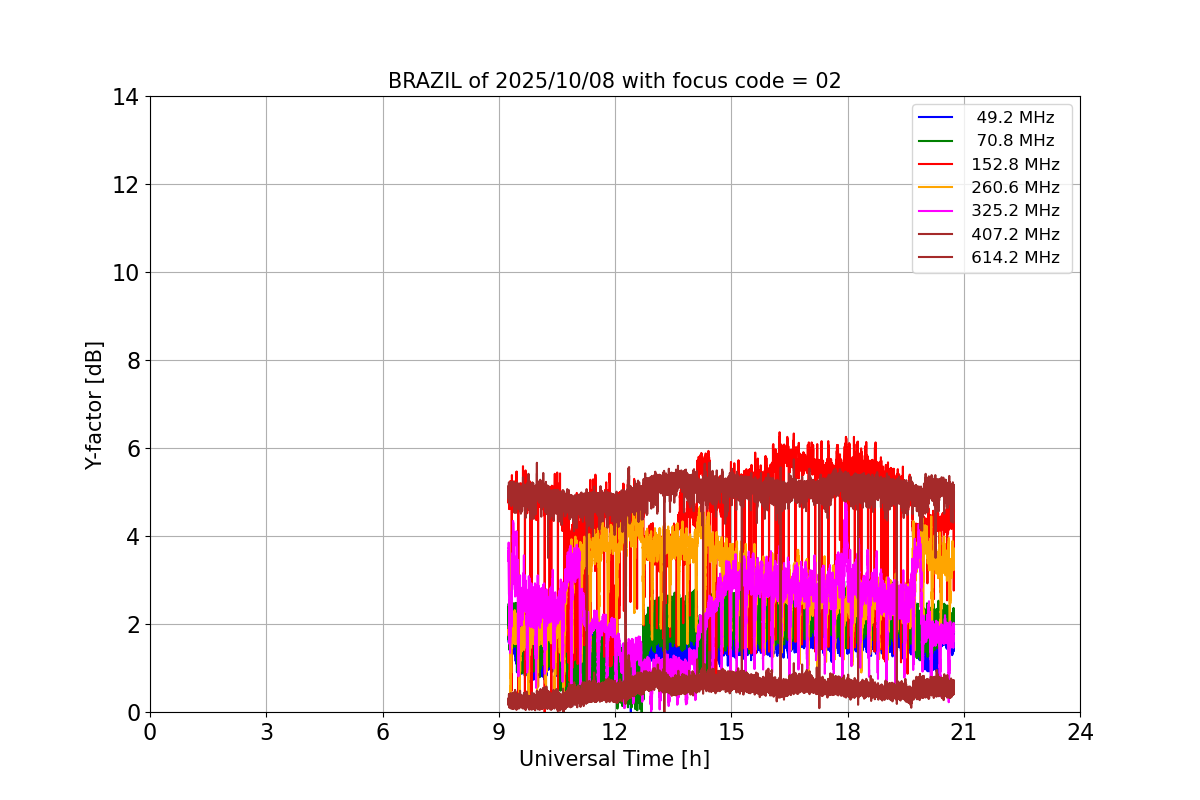Click the '2' tick on the Y-factor axis
Image resolution: width=1200 pixels, height=800 pixels.
coord(132,625)
